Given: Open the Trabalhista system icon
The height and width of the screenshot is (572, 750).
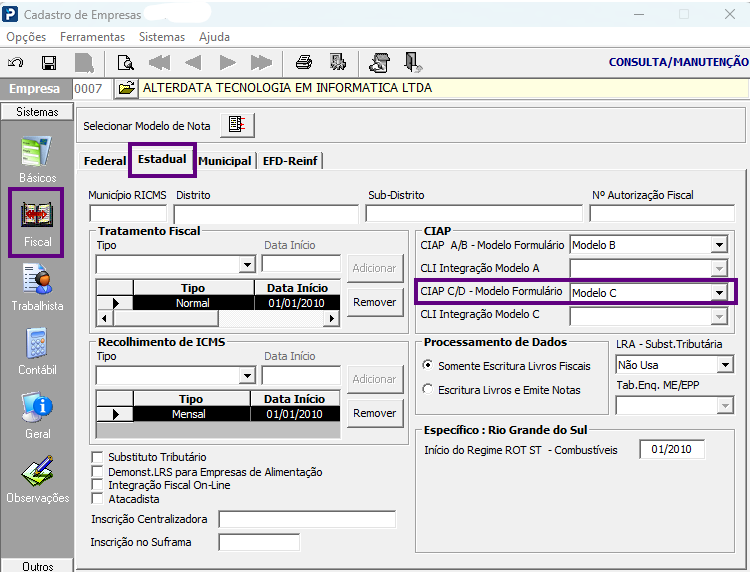Looking at the screenshot, I should point(37,288).
